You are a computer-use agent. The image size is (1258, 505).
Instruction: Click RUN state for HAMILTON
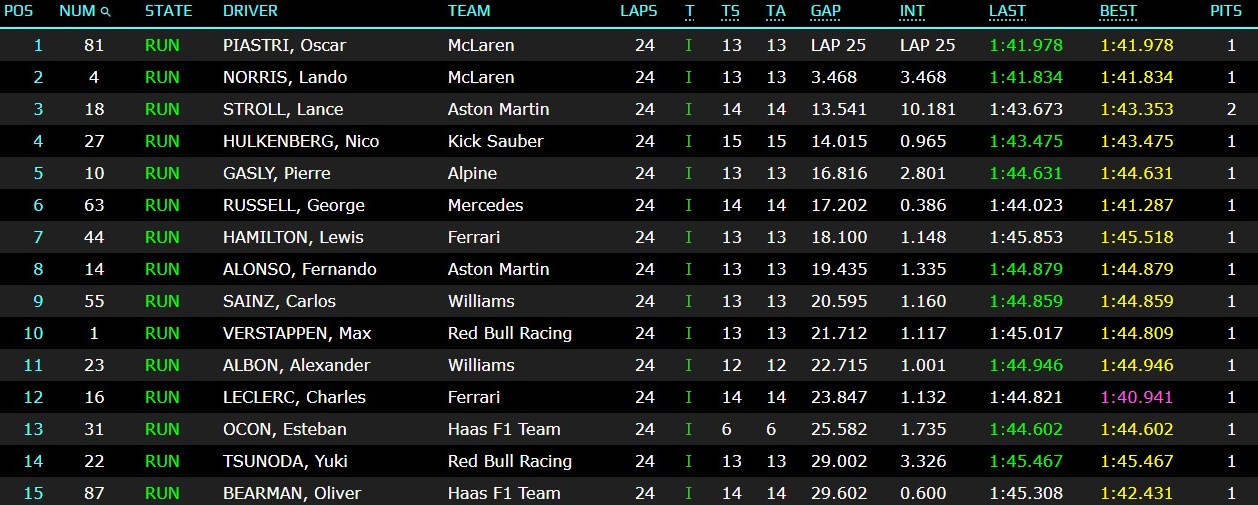[162, 237]
